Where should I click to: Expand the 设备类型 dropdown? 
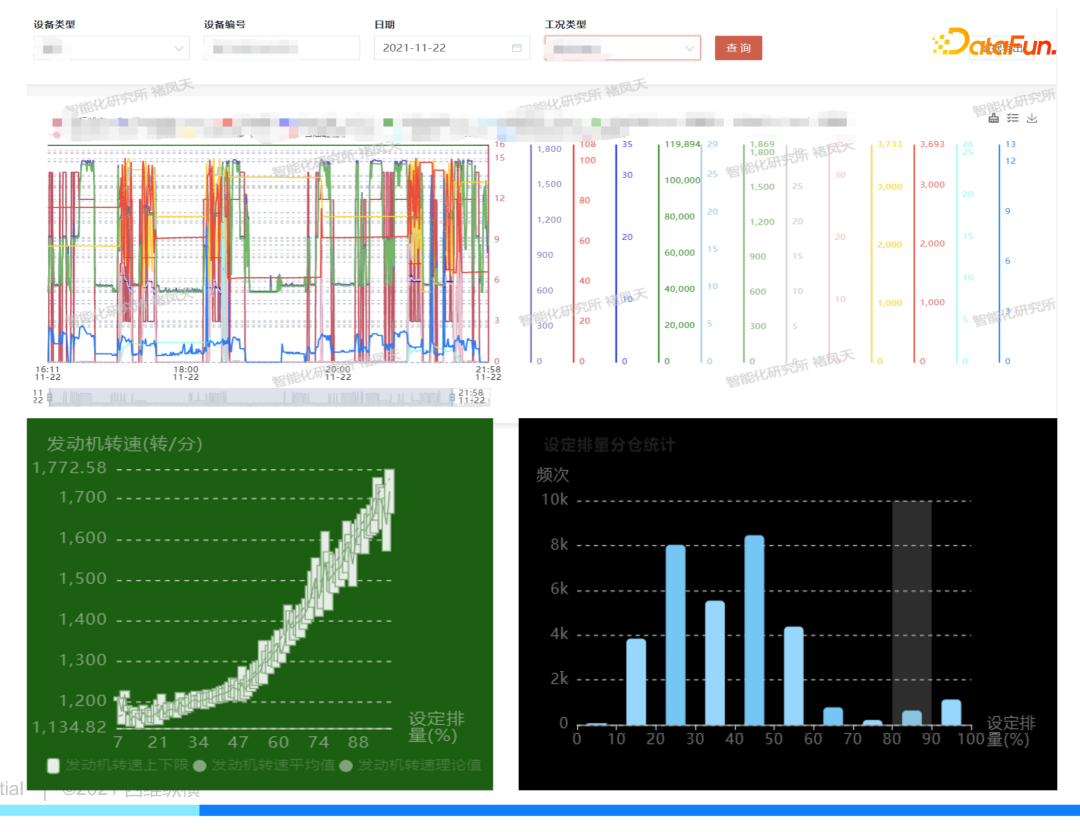click(112, 48)
